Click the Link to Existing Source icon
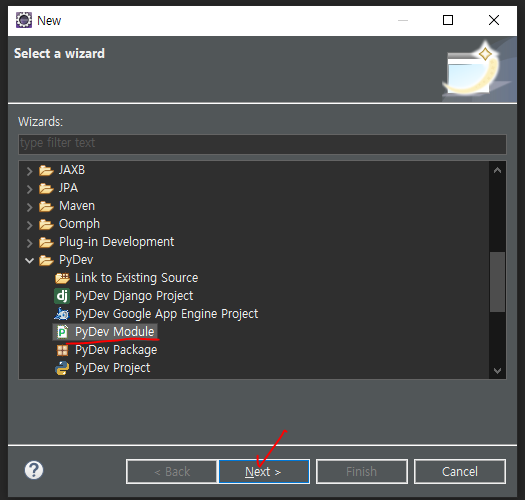 click(62, 278)
